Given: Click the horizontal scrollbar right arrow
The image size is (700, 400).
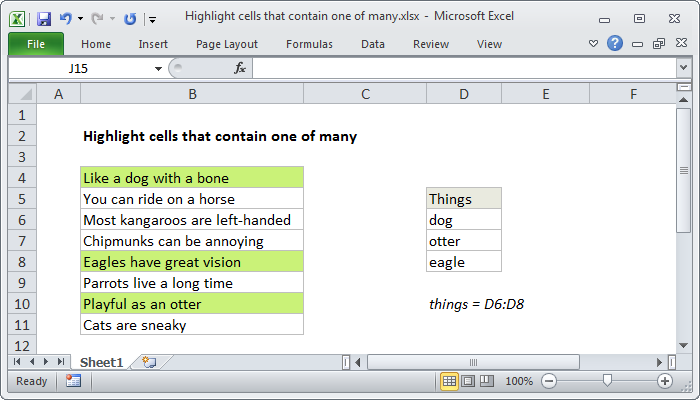Looking at the screenshot, I should (x=659, y=362).
